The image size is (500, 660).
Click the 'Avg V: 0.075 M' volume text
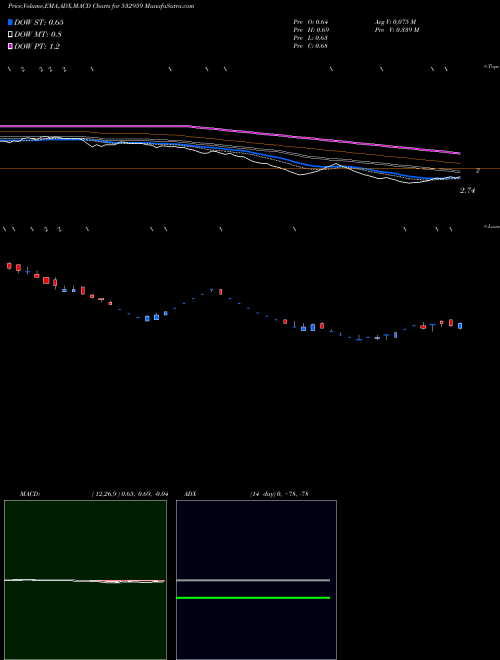coord(396,22)
